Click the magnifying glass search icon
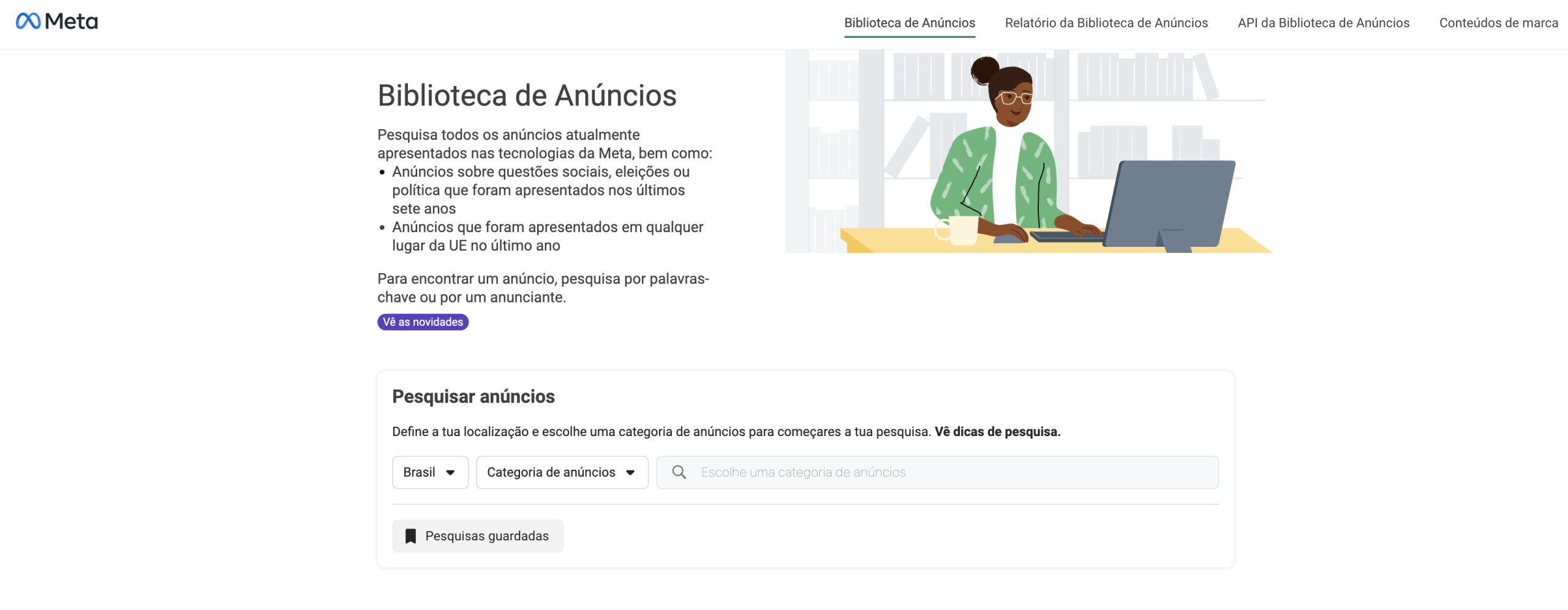The height and width of the screenshot is (610, 1568). [679, 472]
